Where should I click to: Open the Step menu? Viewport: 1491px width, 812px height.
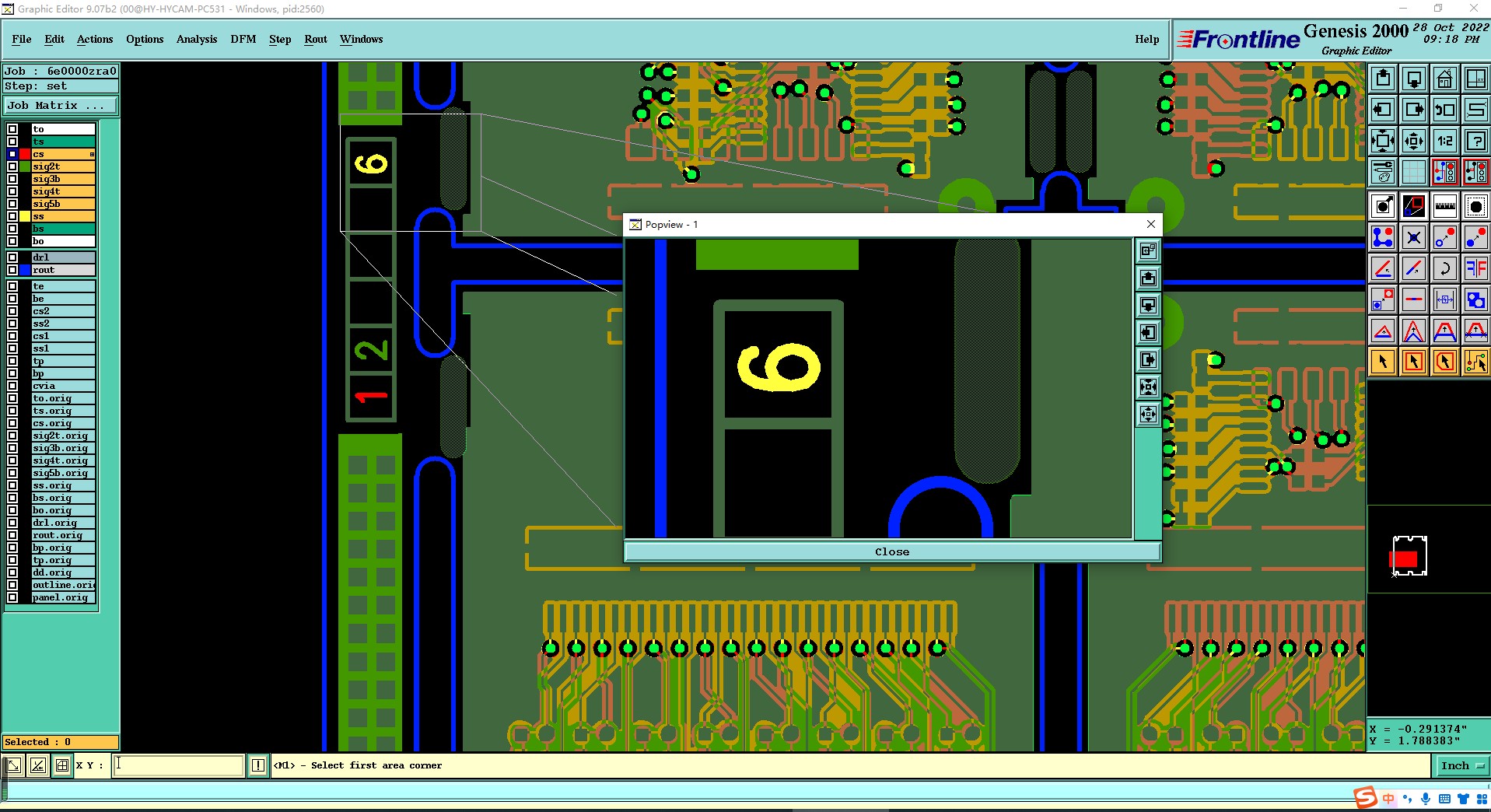(280, 39)
